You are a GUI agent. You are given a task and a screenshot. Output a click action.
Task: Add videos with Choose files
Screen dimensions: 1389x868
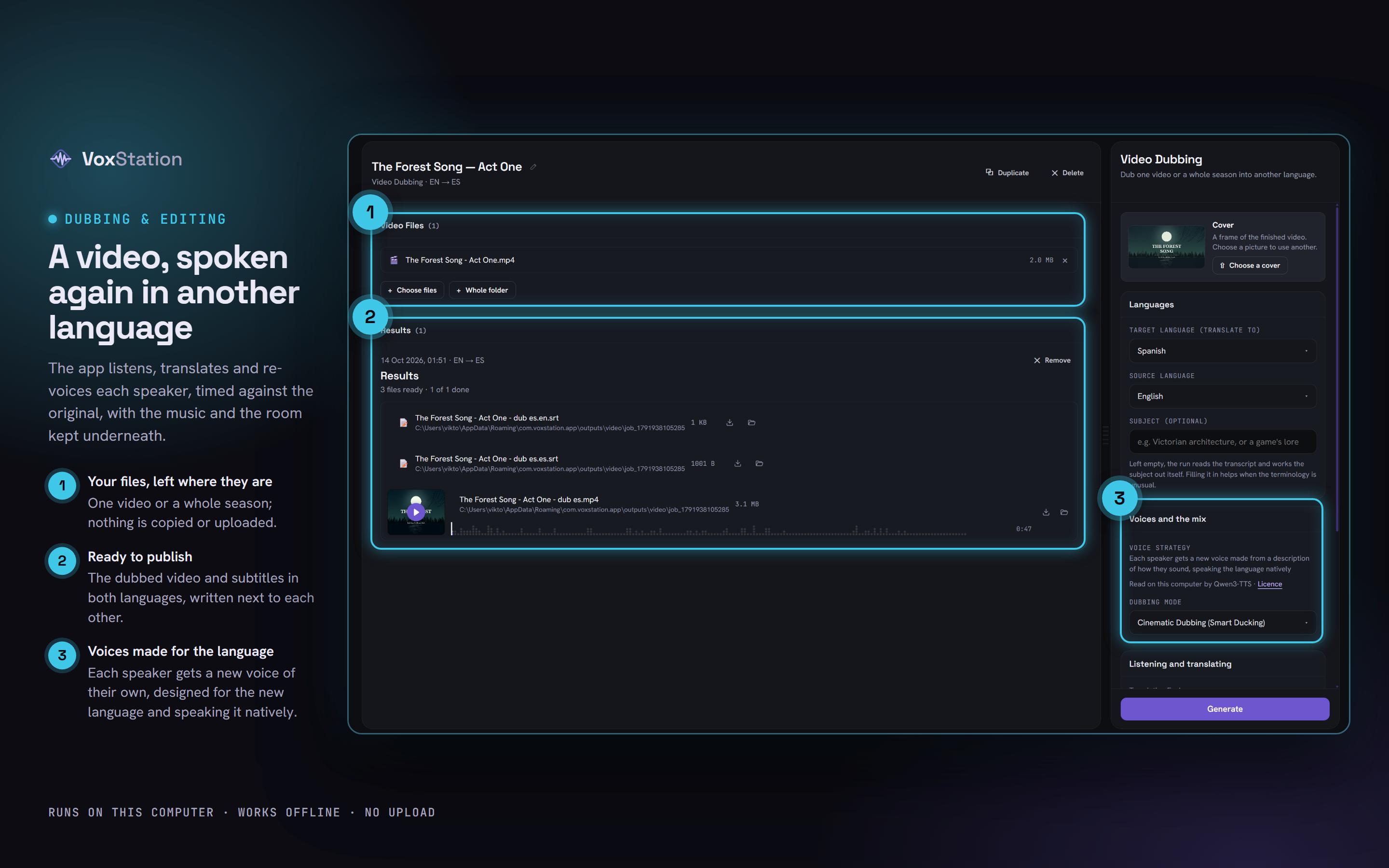tap(412, 290)
